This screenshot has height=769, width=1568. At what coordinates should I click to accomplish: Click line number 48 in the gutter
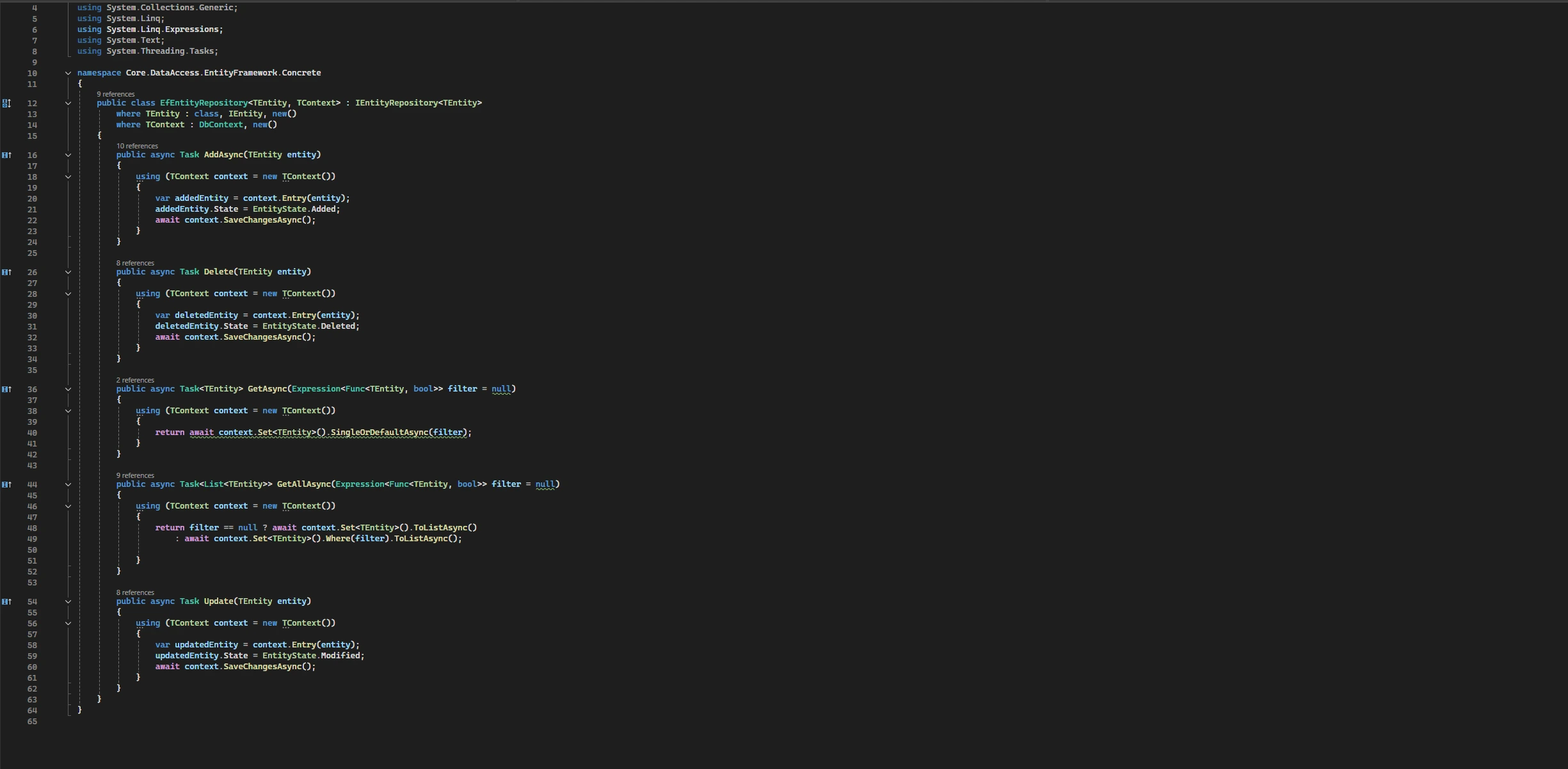tap(32, 528)
